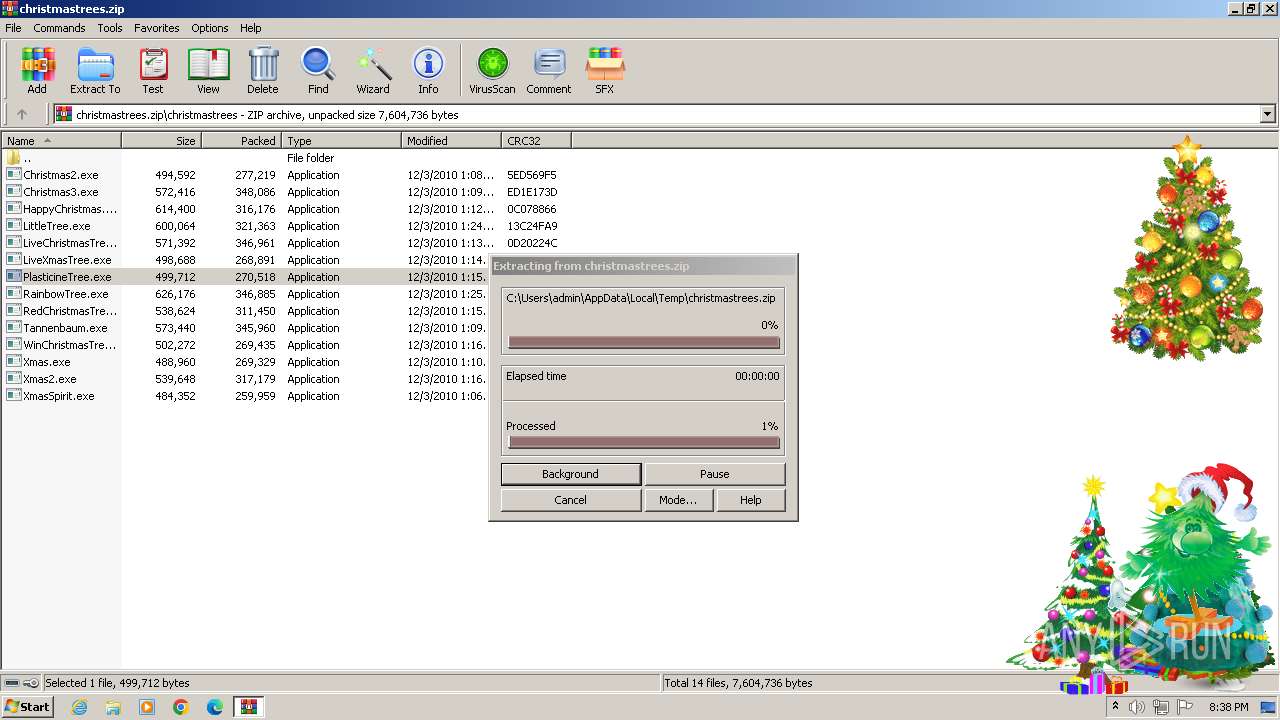
Task: Sort by Size column header
Action: click(162, 141)
